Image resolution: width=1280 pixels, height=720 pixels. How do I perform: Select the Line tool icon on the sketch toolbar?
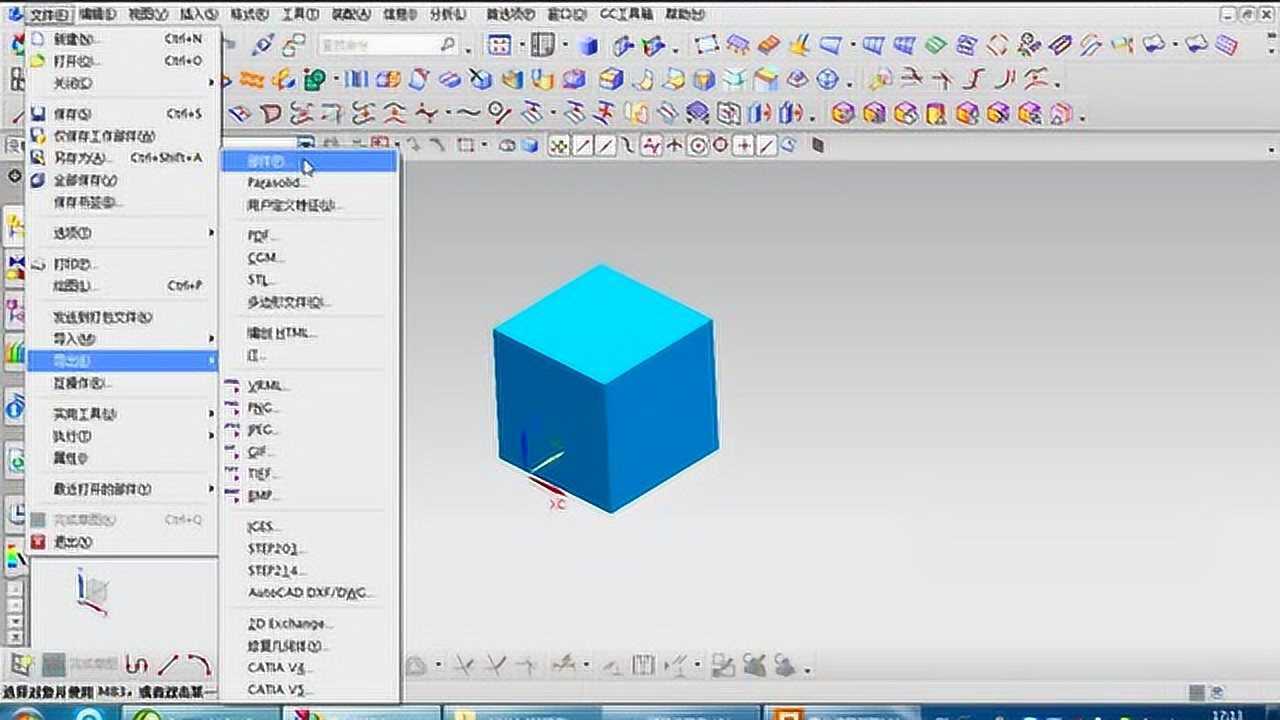(x=585, y=145)
